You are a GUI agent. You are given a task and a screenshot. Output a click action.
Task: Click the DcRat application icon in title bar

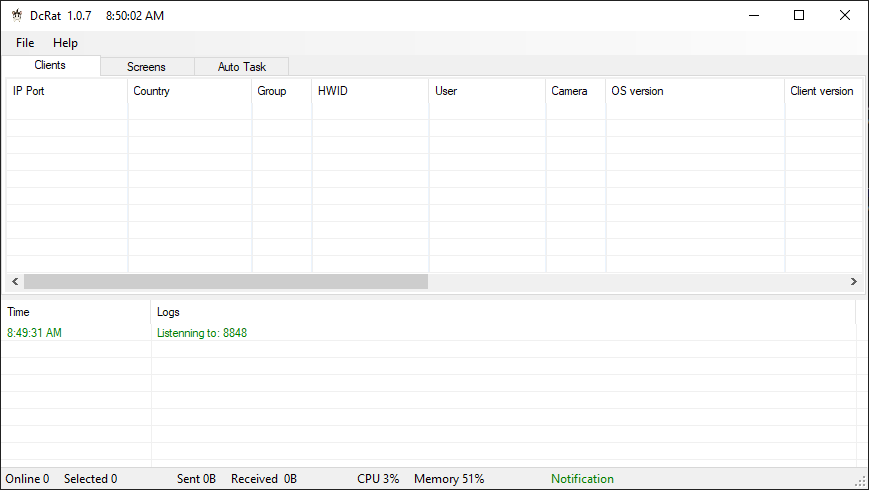pos(16,16)
